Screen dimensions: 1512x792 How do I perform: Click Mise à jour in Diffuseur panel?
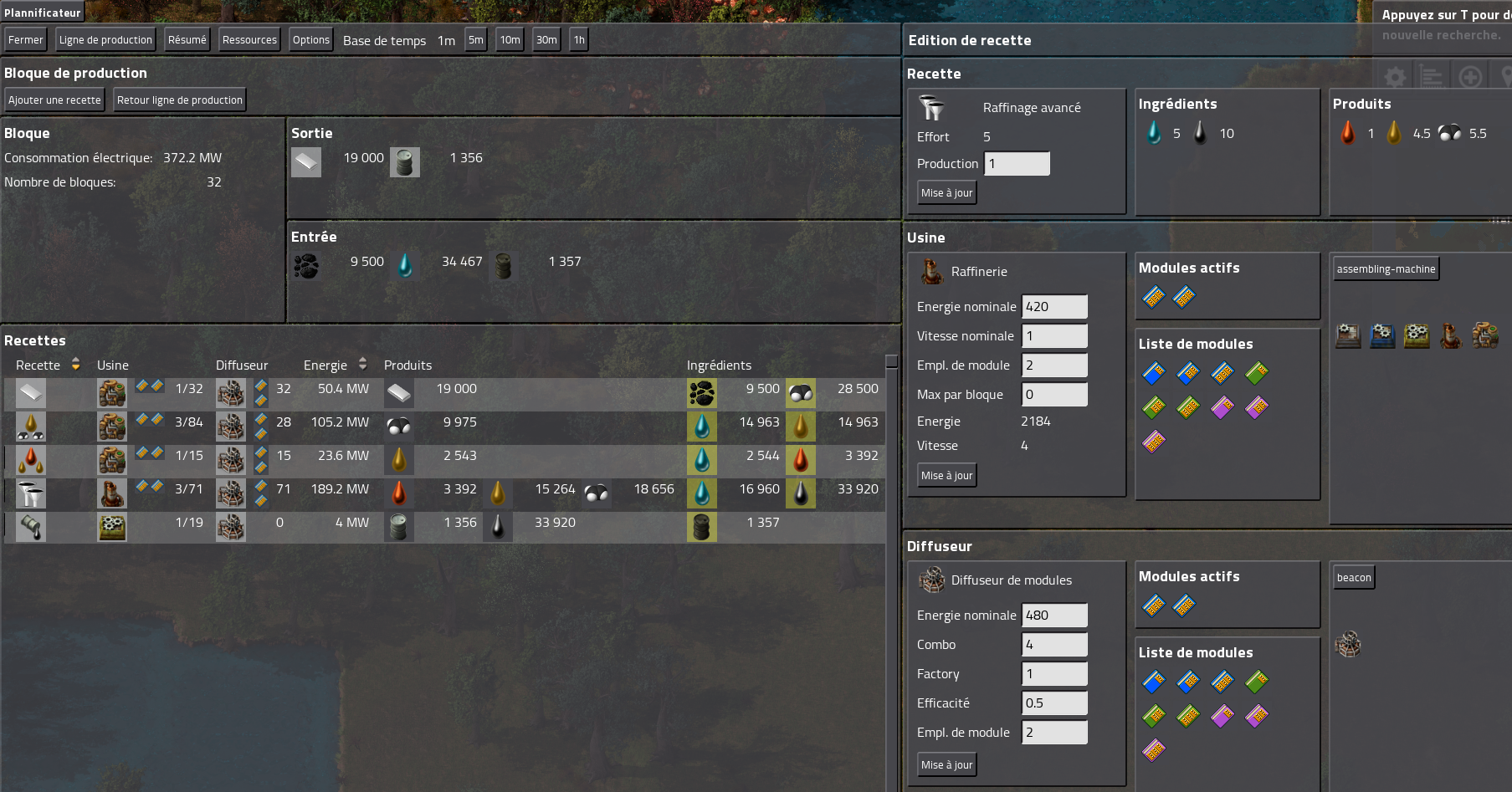tap(947, 764)
